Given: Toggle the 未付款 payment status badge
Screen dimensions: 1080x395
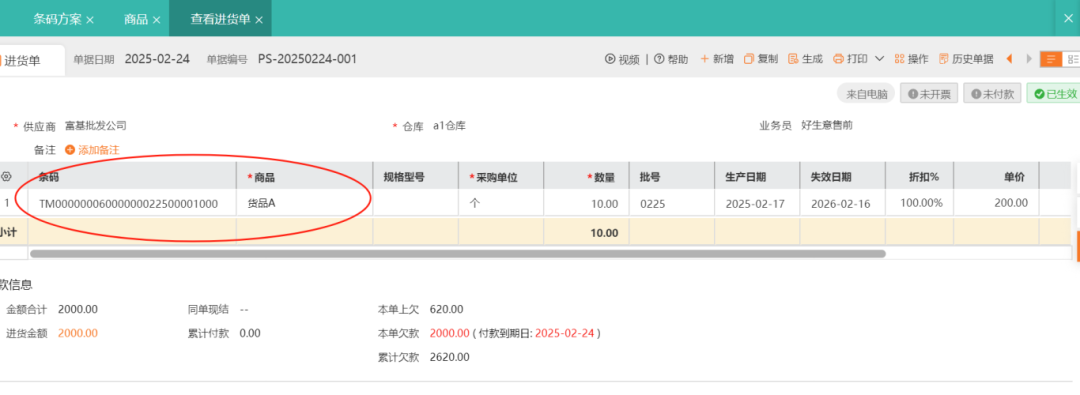Looking at the screenshot, I should click(992, 94).
